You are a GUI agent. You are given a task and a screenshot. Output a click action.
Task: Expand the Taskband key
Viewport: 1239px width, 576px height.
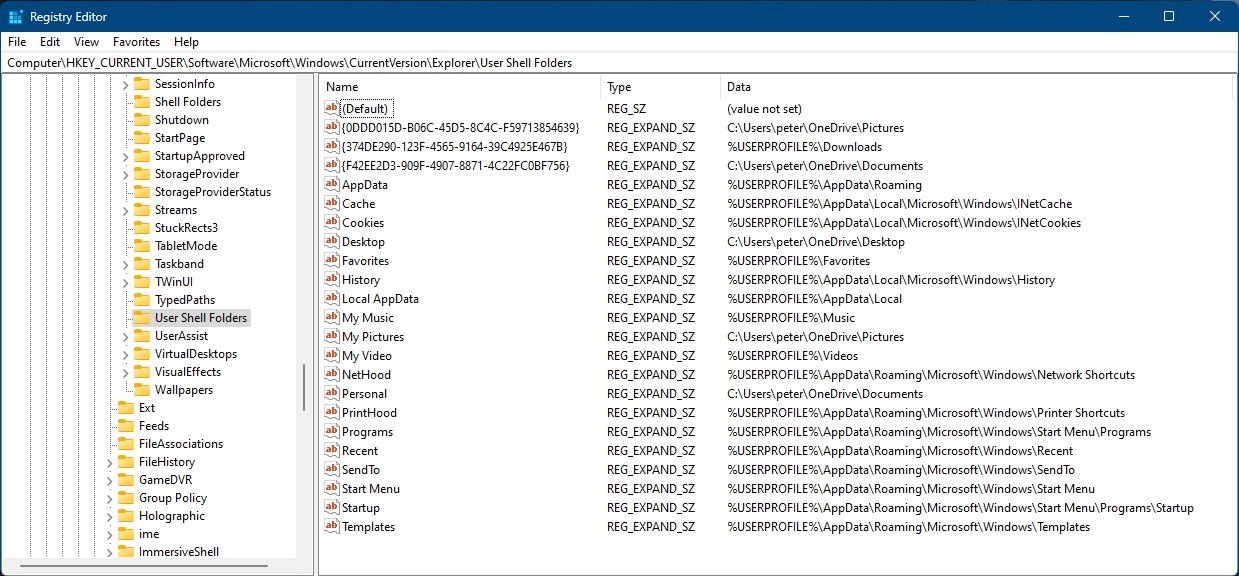point(125,264)
